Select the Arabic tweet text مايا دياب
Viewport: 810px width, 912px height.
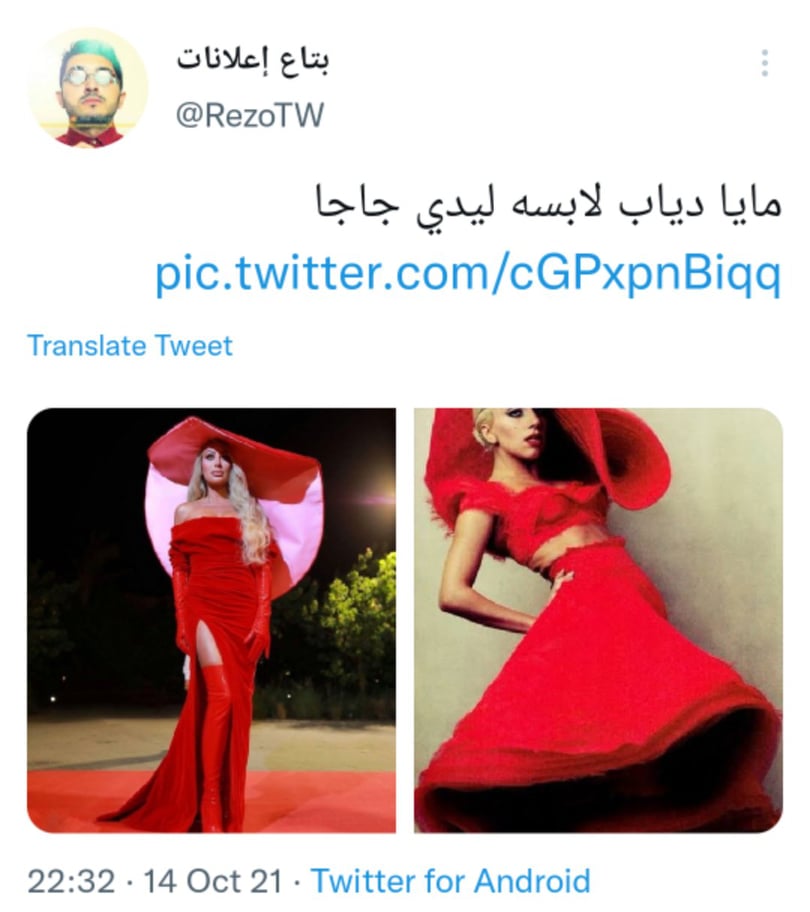[701, 204]
